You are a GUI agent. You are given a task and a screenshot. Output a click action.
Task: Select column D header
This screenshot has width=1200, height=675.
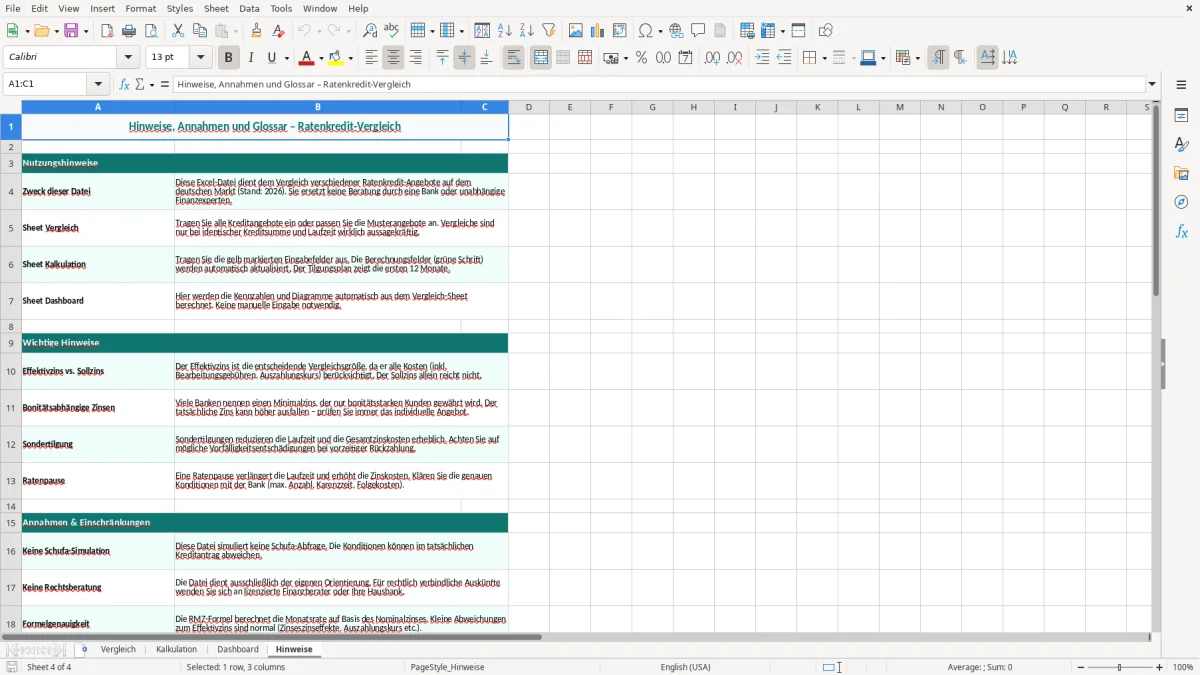tap(528, 107)
